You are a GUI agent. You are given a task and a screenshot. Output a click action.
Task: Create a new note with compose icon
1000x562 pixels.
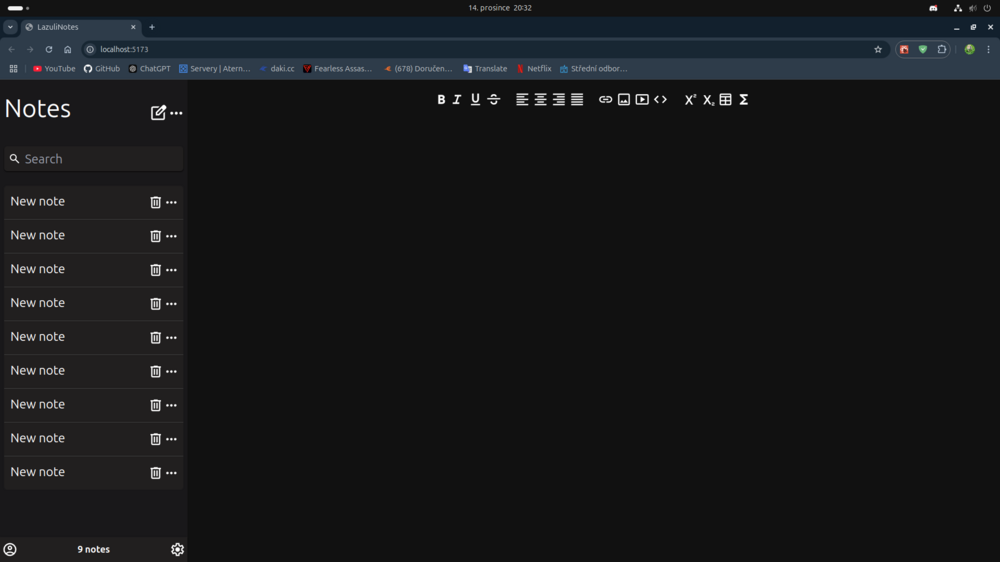158,113
